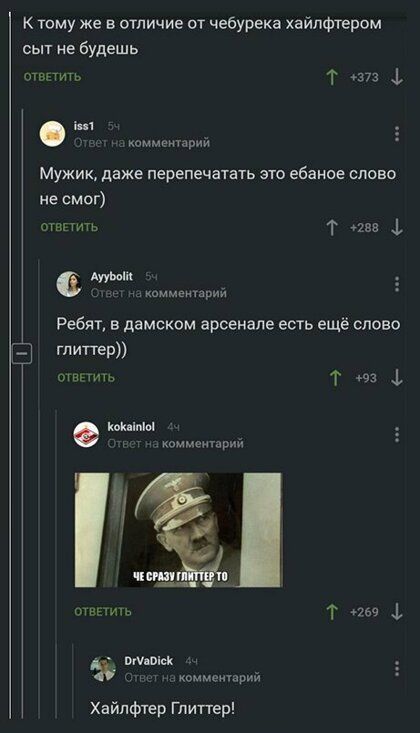Open three-dot menu on kokainlol's comment
The height and width of the screenshot is (733, 420).
(x=397, y=434)
